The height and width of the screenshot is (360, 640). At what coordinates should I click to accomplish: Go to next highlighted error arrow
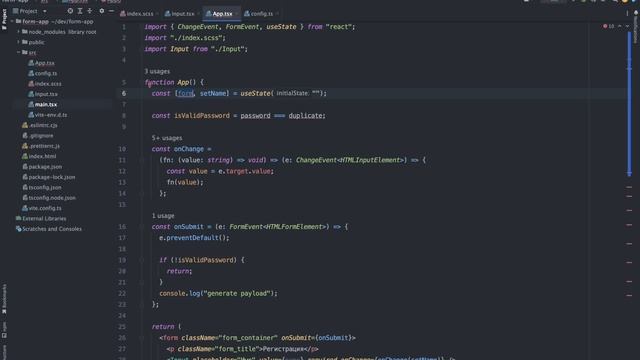[x=627, y=26]
